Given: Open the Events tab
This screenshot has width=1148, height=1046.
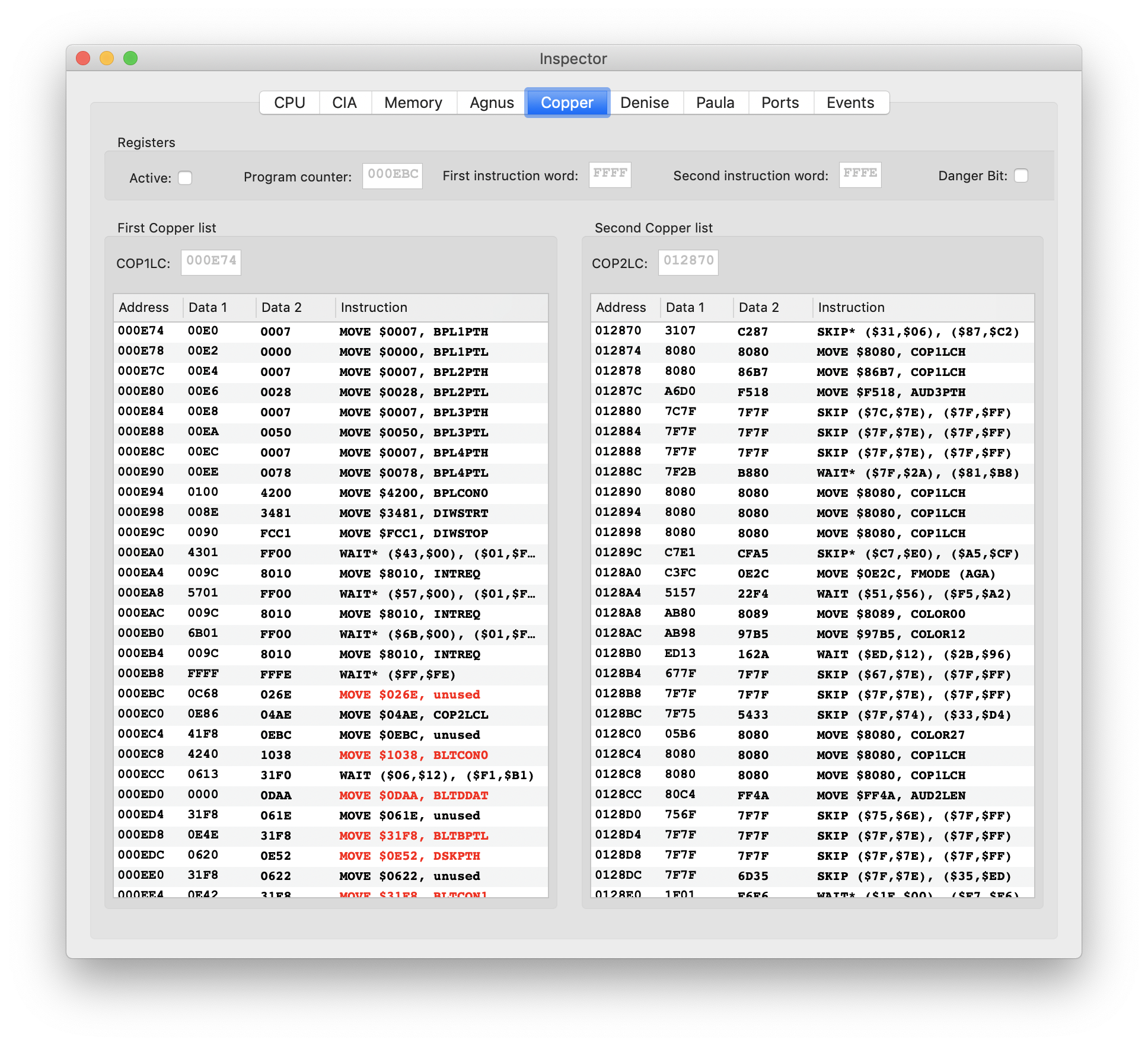Looking at the screenshot, I should coord(850,103).
